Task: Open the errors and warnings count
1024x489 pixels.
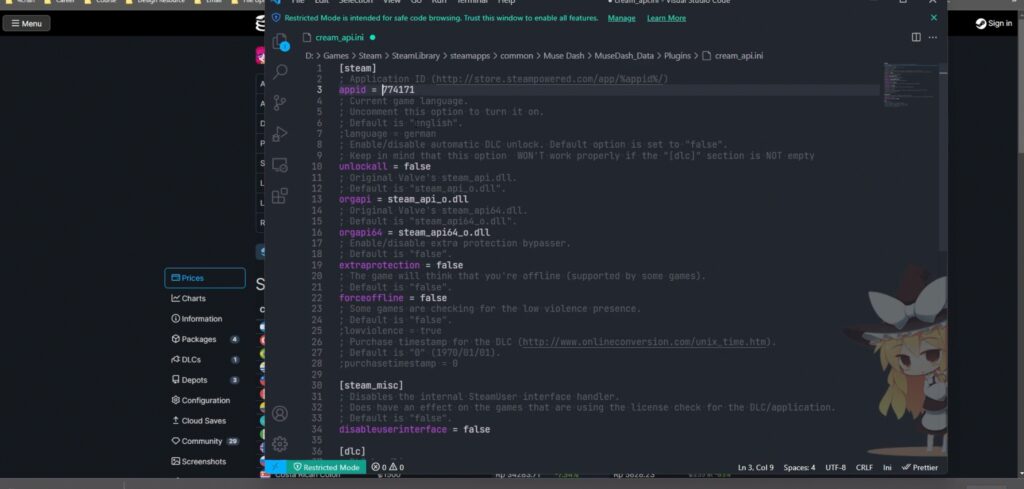Action: tap(387, 467)
